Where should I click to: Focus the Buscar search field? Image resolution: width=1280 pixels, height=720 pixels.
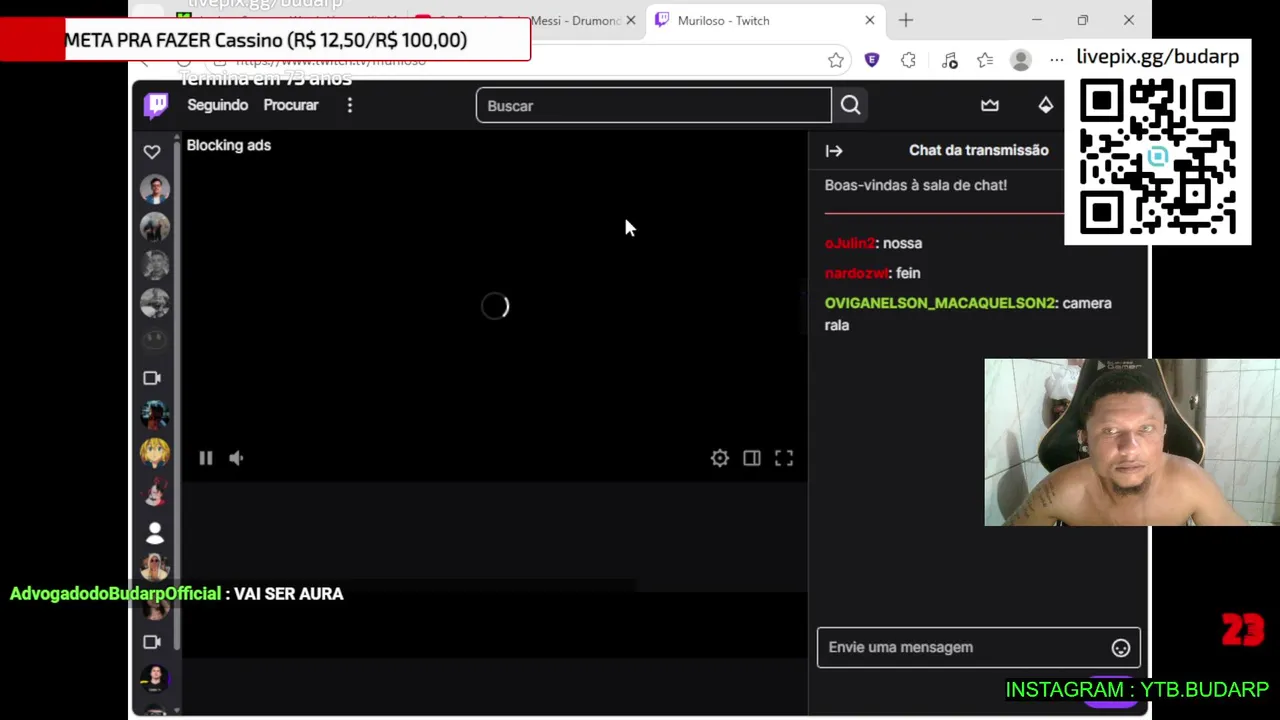pos(653,105)
